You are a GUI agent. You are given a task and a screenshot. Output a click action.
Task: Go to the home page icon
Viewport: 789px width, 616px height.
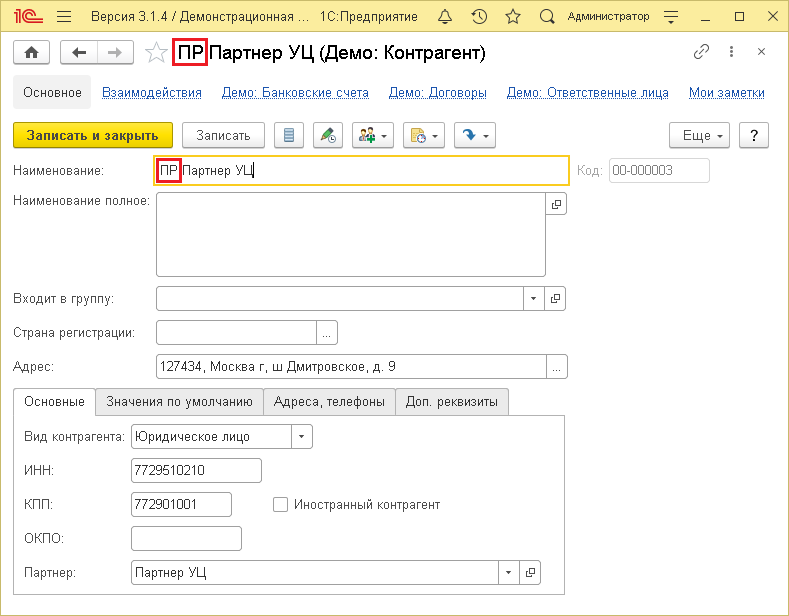[31, 52]
